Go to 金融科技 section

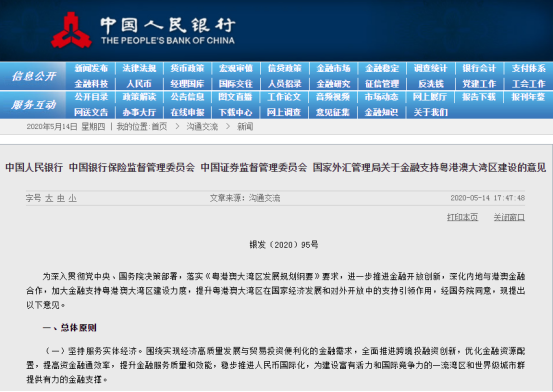91,84
